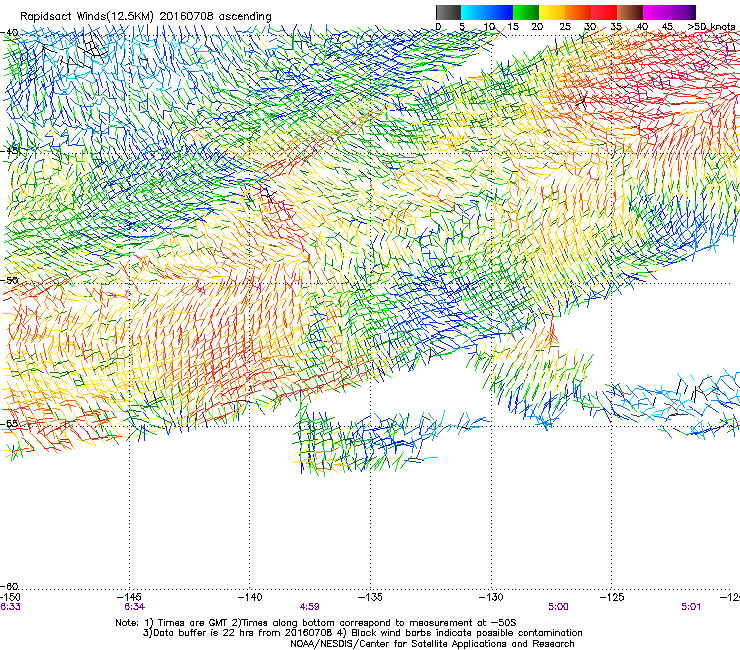
Task: Click the gray 0–5 knots legend swatch
Action: (x=448, y=12)
